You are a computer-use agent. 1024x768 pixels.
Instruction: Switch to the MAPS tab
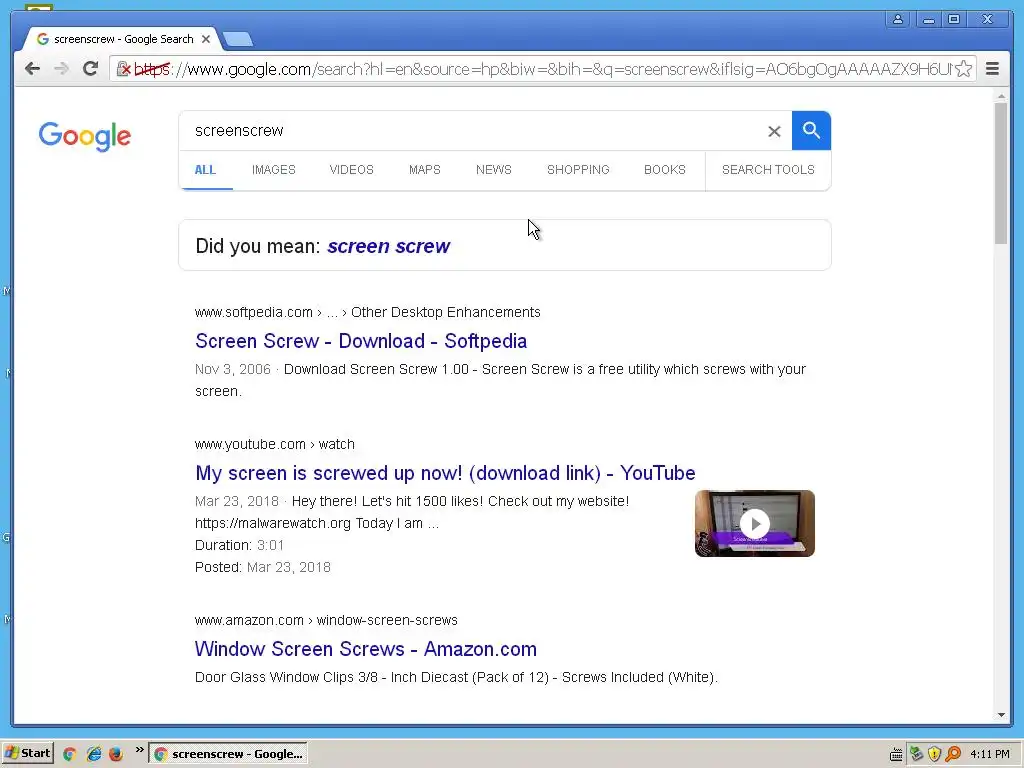coord(424,170)
